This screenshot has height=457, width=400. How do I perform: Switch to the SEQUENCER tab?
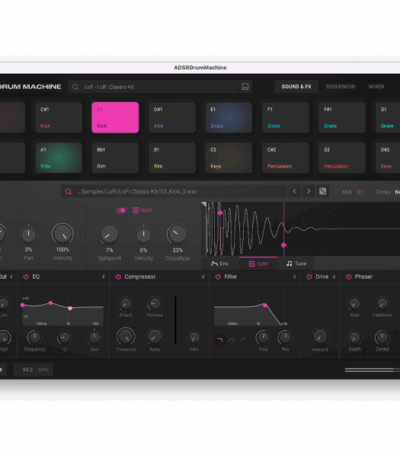click(x=340, y=87)
